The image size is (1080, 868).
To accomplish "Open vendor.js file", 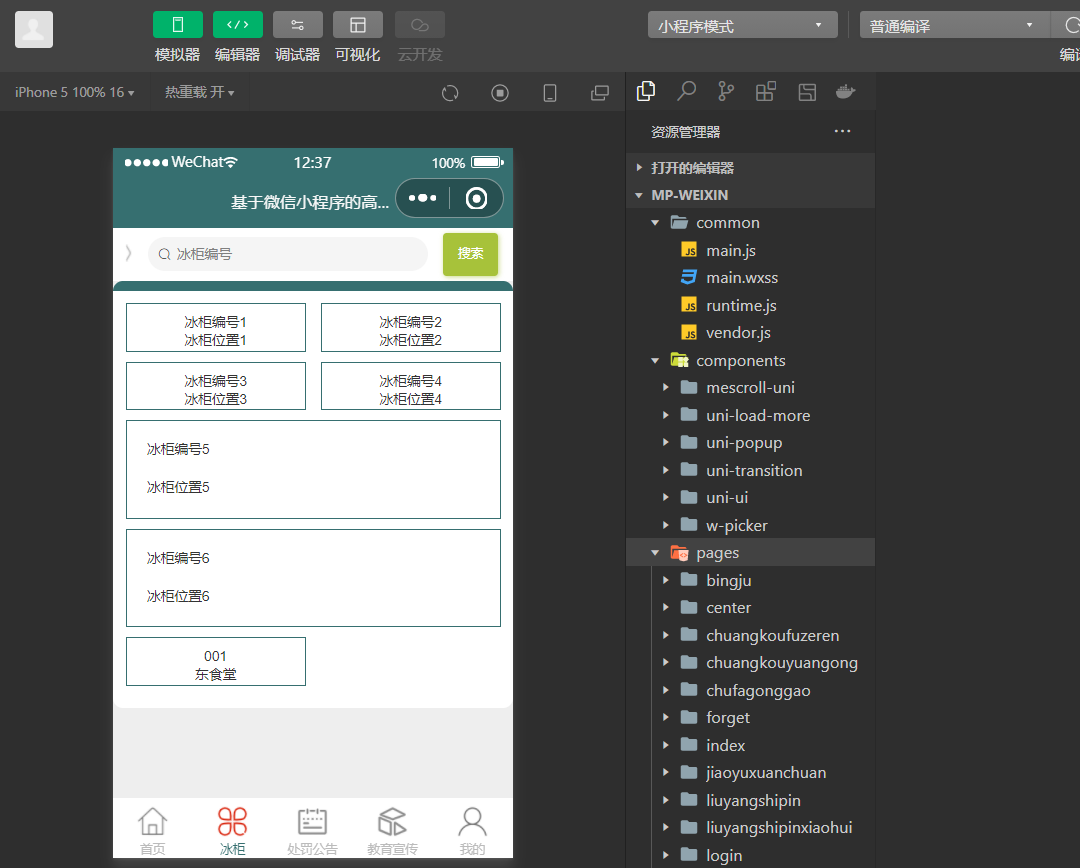I will point(751,333).
